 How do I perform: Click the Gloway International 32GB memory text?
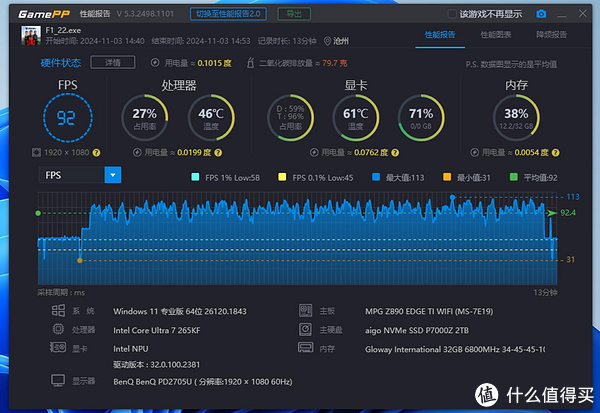(455, 349)
